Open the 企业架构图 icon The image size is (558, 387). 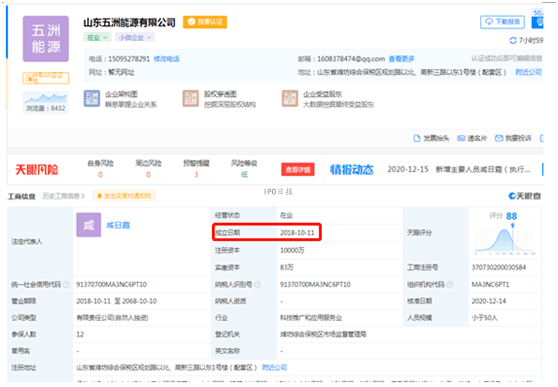pyautogui.click(x=92, y=99)
